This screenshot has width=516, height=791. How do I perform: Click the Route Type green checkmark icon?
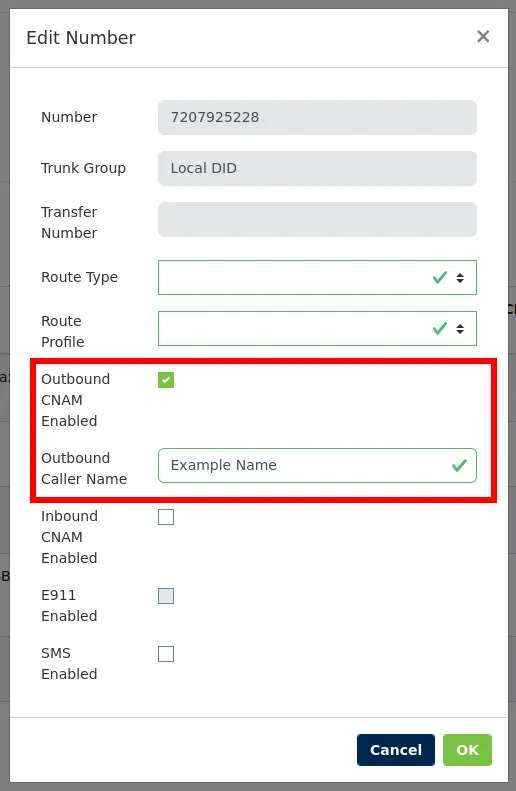[440, 277]
